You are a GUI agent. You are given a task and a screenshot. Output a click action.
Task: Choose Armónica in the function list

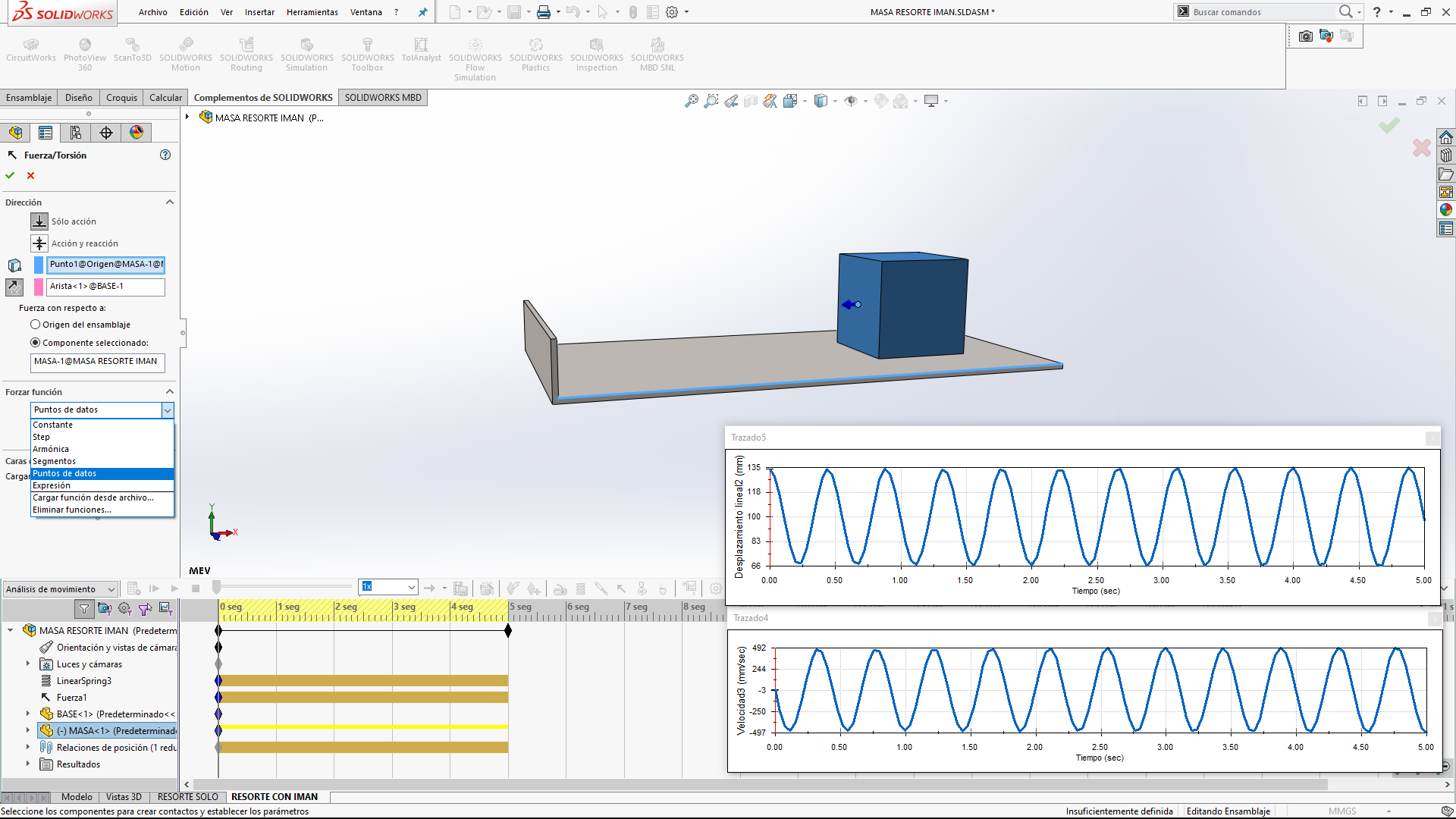point(51,449)
